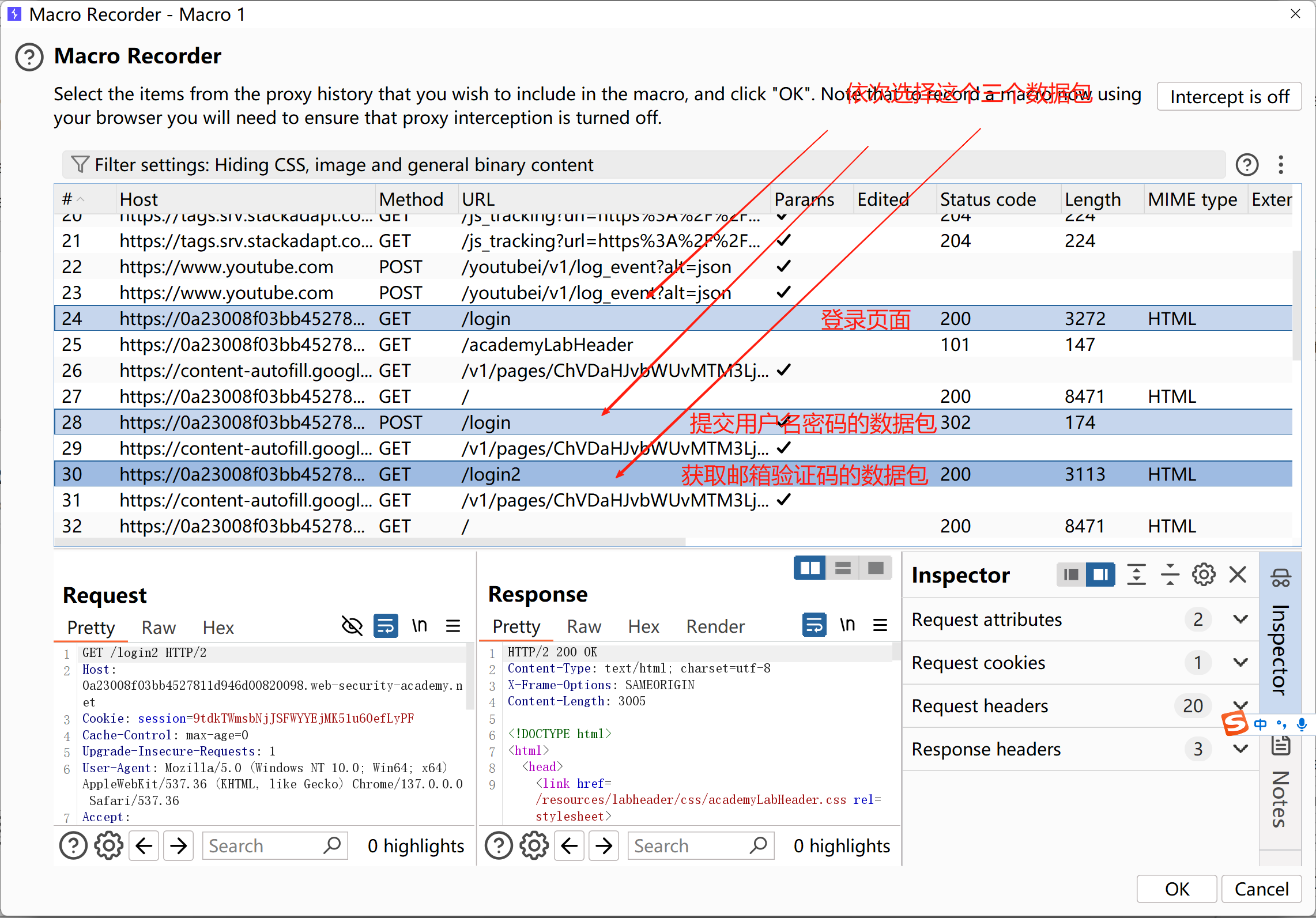Open Inspector settings gear icon
This screenshot has height=918, width=1316.
(1204, 575)
